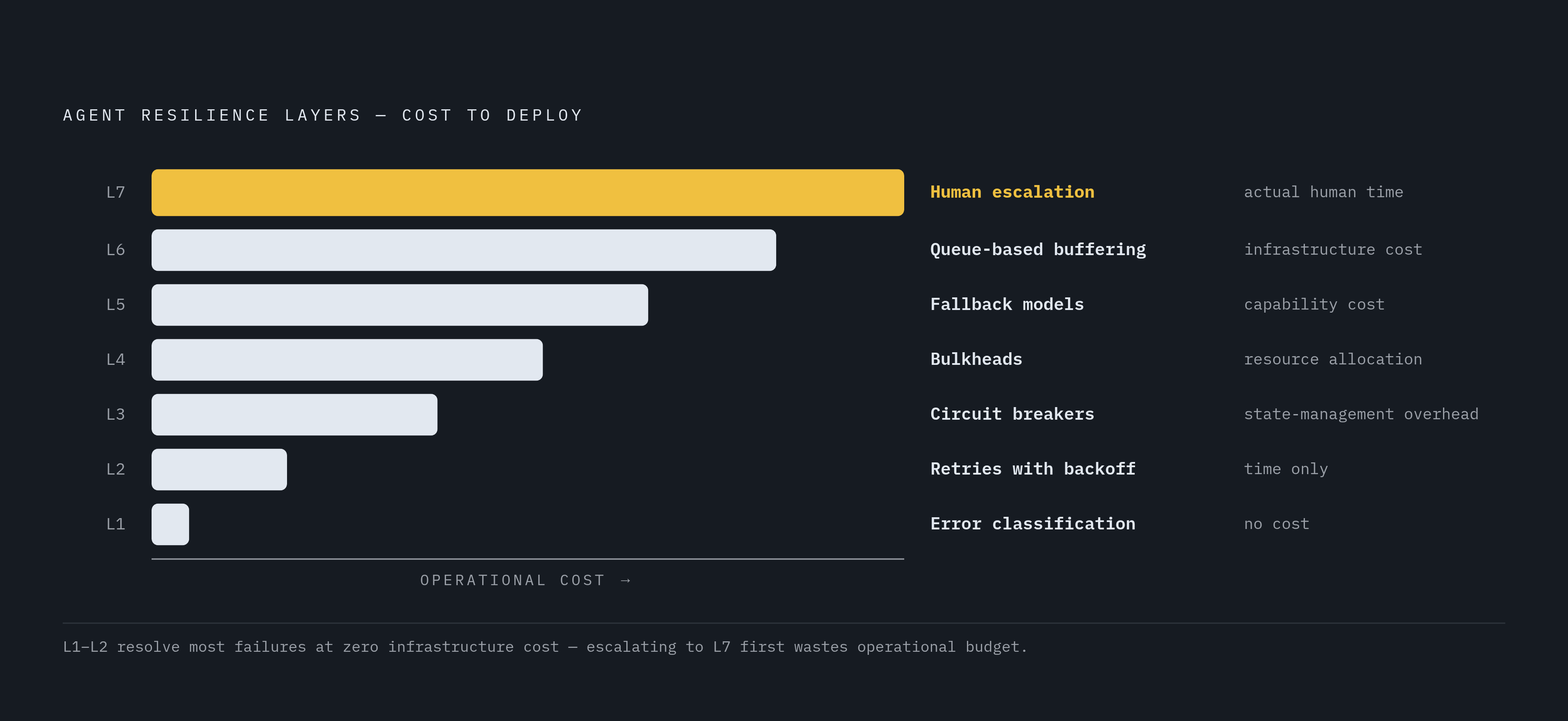The height and width of the screenshot is (721, 1568).
Task: Click the 'actual human time' note
Action: pos(1323,192)
